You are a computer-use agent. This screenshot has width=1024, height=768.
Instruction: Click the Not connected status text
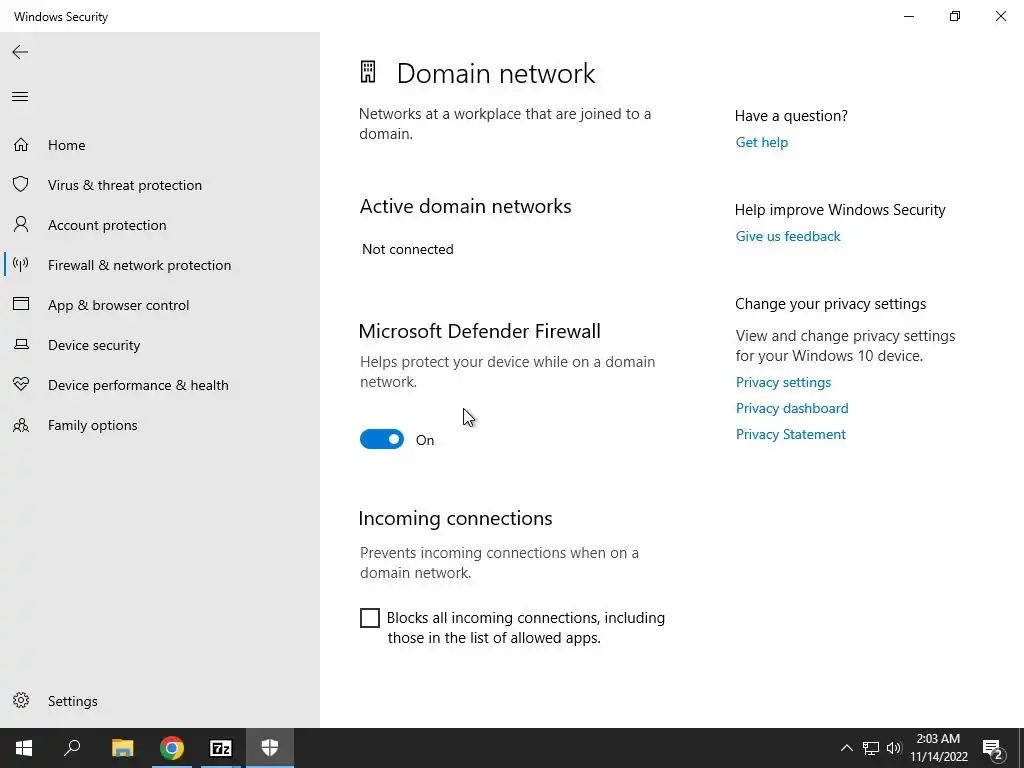(x=408, y=249)
